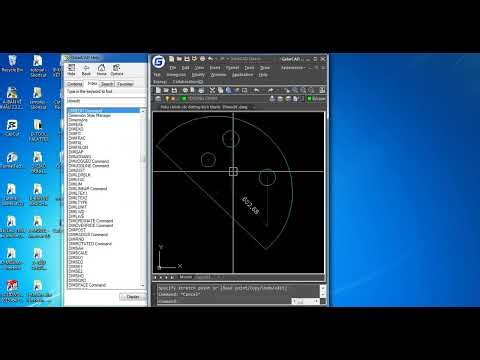The width and height of the screenshot is (480, 360).
Task: Select "DIMOVERRIDE Command" index entry
Action: tap(91, 225)
